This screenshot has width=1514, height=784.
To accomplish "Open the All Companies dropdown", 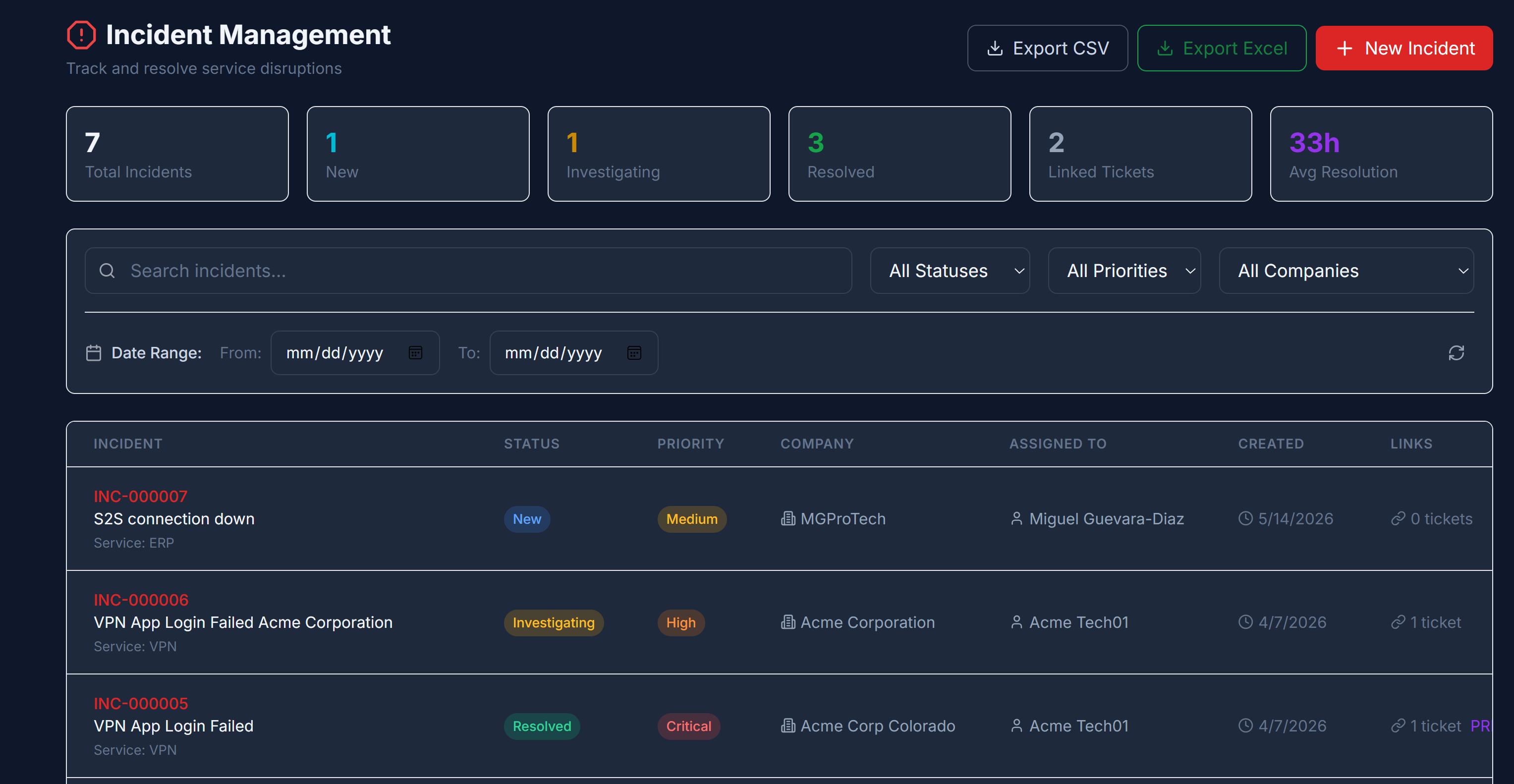I will click(x=1346, y=271).
